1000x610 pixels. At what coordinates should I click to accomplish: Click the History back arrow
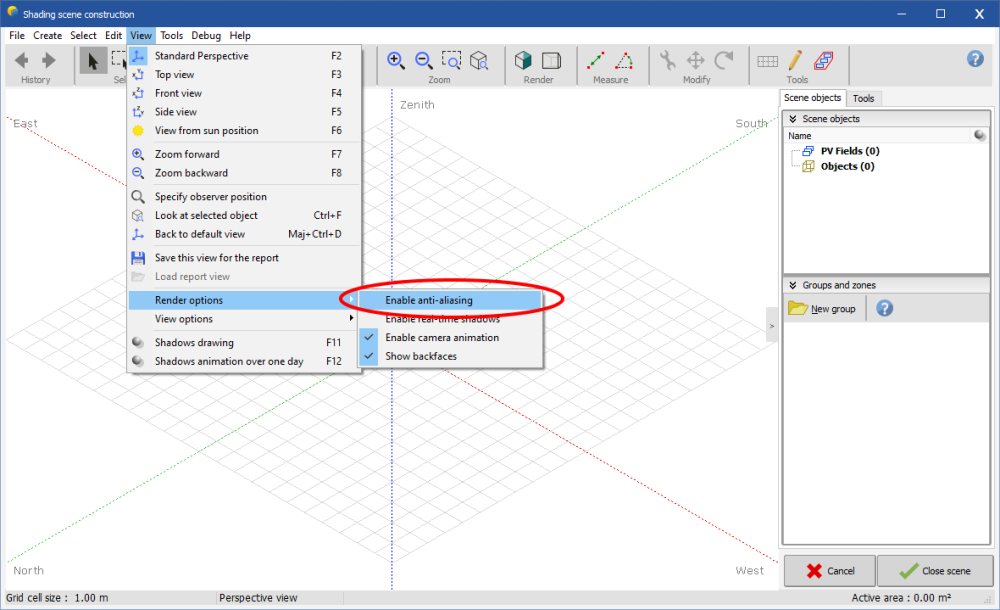22,61
